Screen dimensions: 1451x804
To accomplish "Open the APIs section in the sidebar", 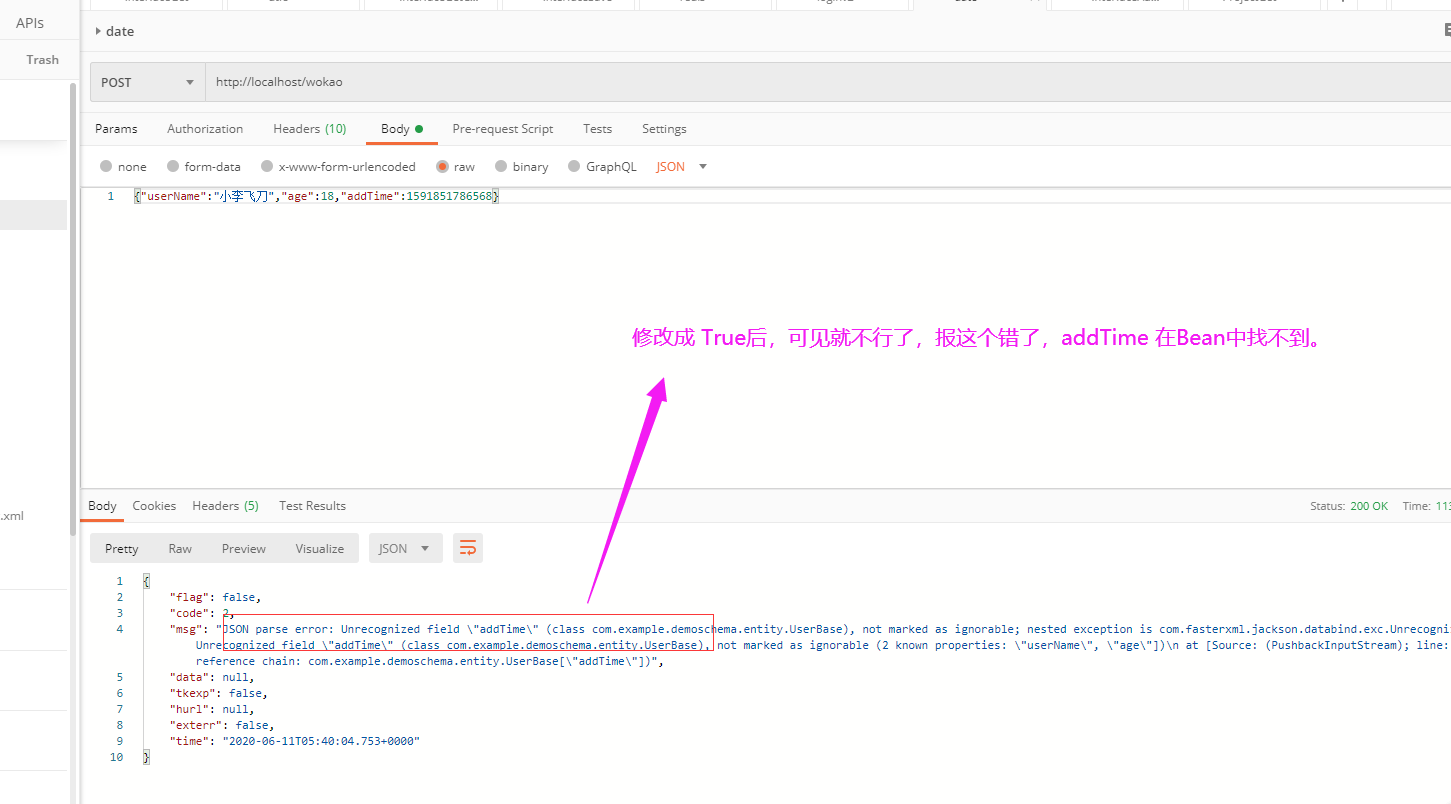I will [x=29, y=22].
